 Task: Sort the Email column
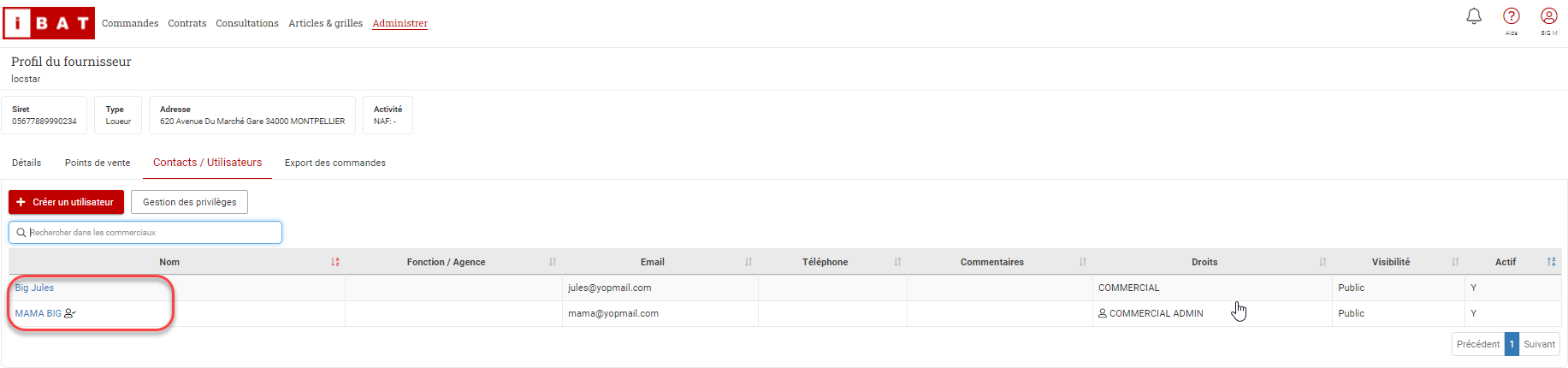tap(748, 262)
